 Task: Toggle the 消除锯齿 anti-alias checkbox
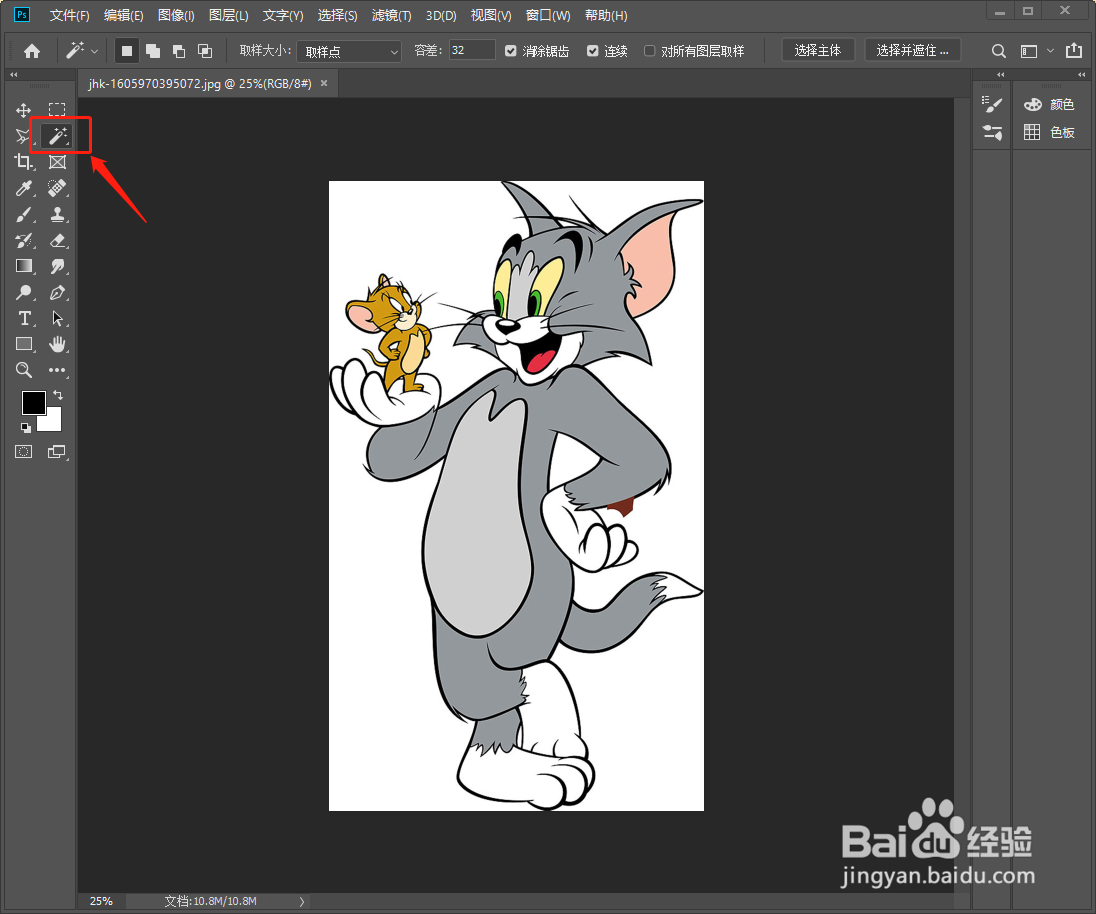[510, 51]
